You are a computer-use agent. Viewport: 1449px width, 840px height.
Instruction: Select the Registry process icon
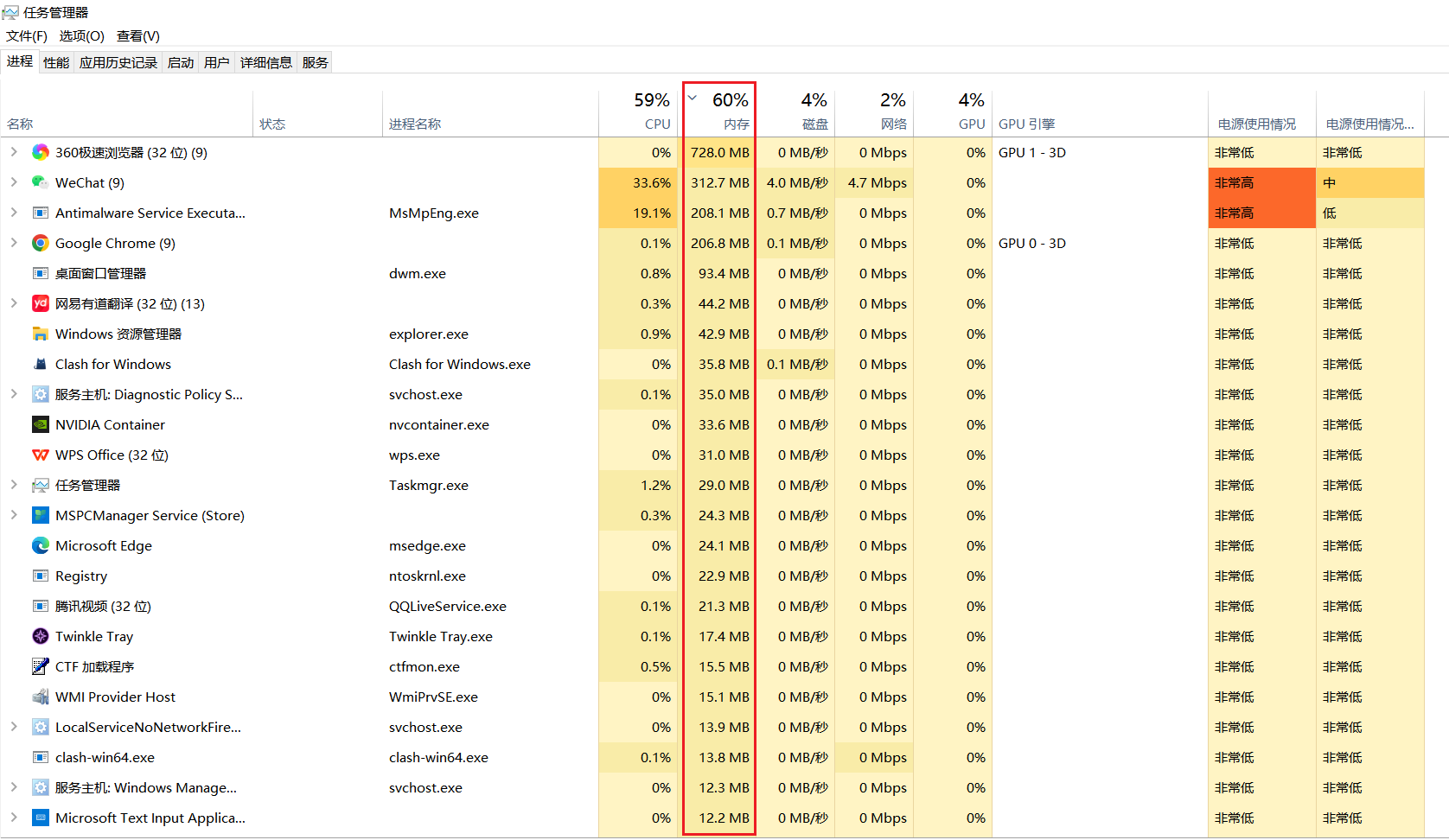[x=41, y=576]
